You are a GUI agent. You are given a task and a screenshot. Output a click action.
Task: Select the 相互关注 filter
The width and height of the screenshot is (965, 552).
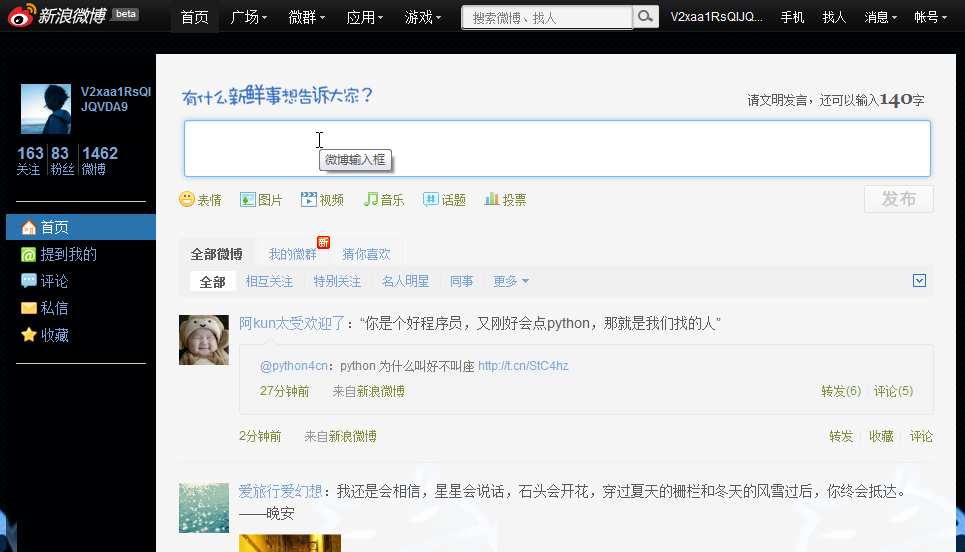269,281
